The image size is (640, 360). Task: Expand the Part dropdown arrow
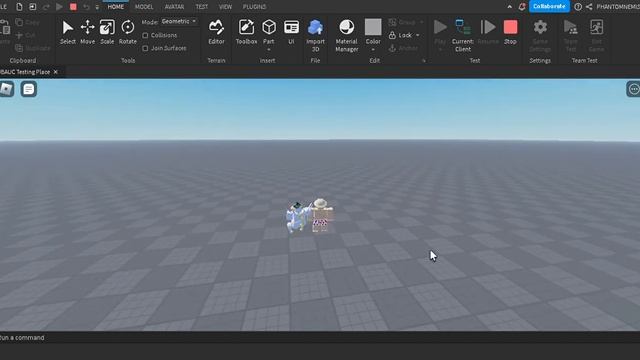[269, 49]
